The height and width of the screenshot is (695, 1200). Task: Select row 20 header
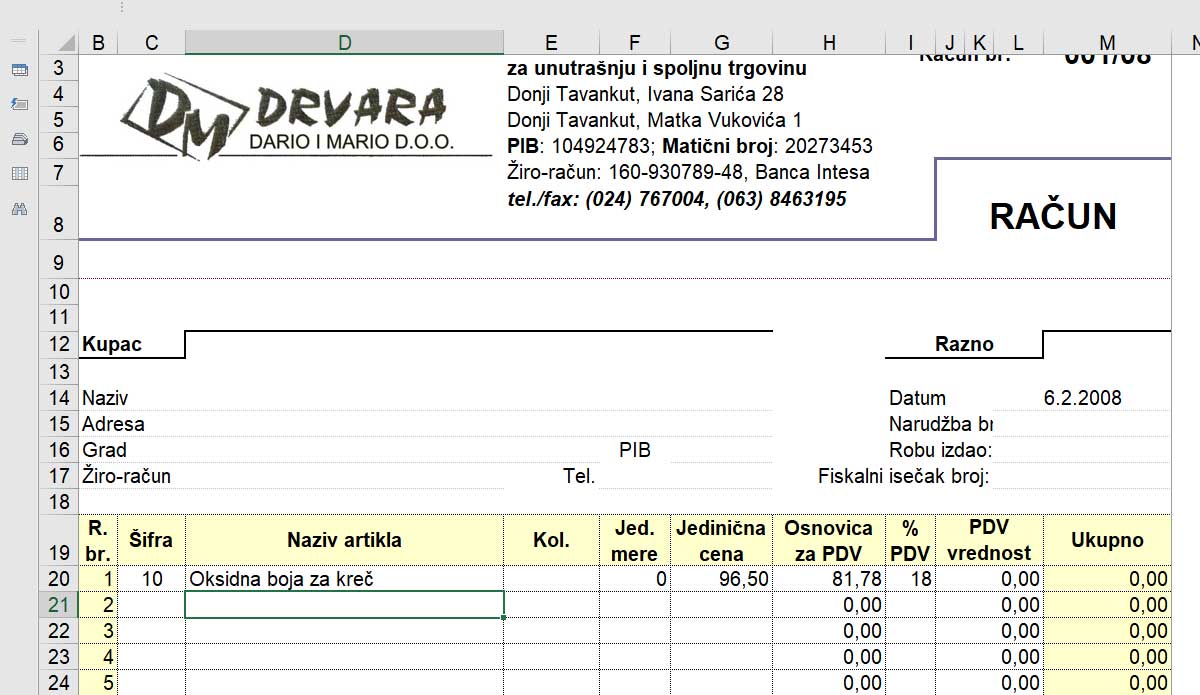[x=59, y=579]
